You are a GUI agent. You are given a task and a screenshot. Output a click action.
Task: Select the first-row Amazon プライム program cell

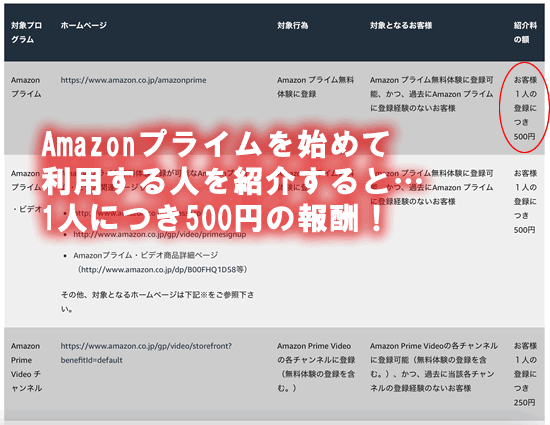(26, 87)
